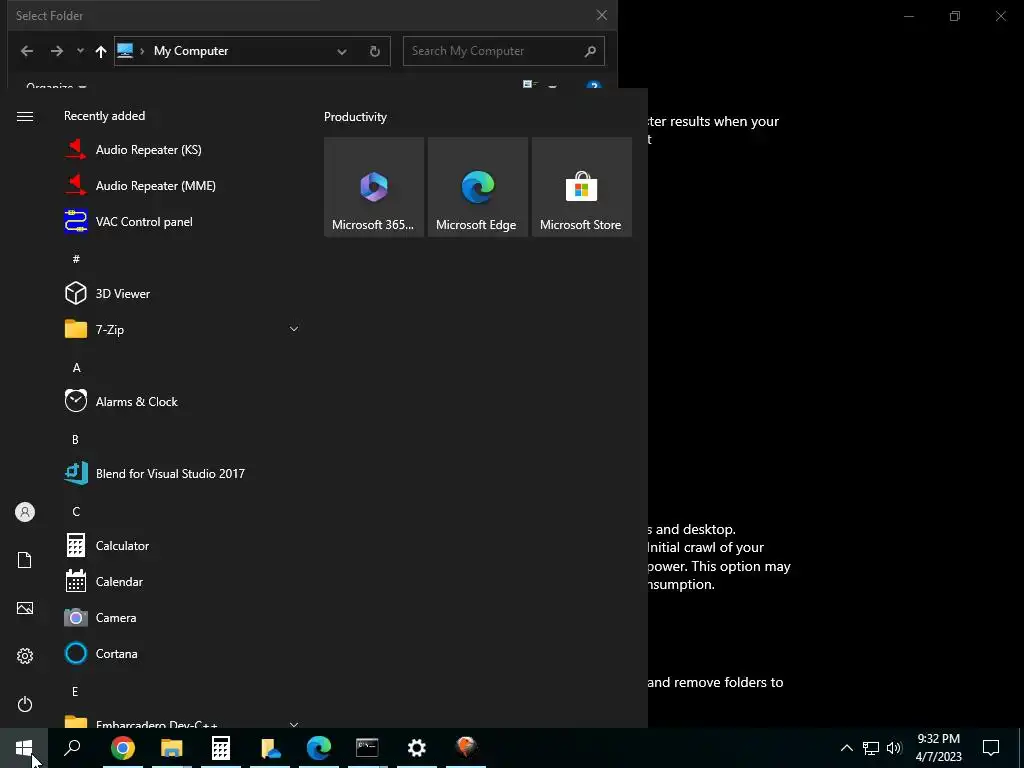Viewport: 1024px width, 768px height.
Task: Open Pictures from Start sidebar
Action: (25, 608)
